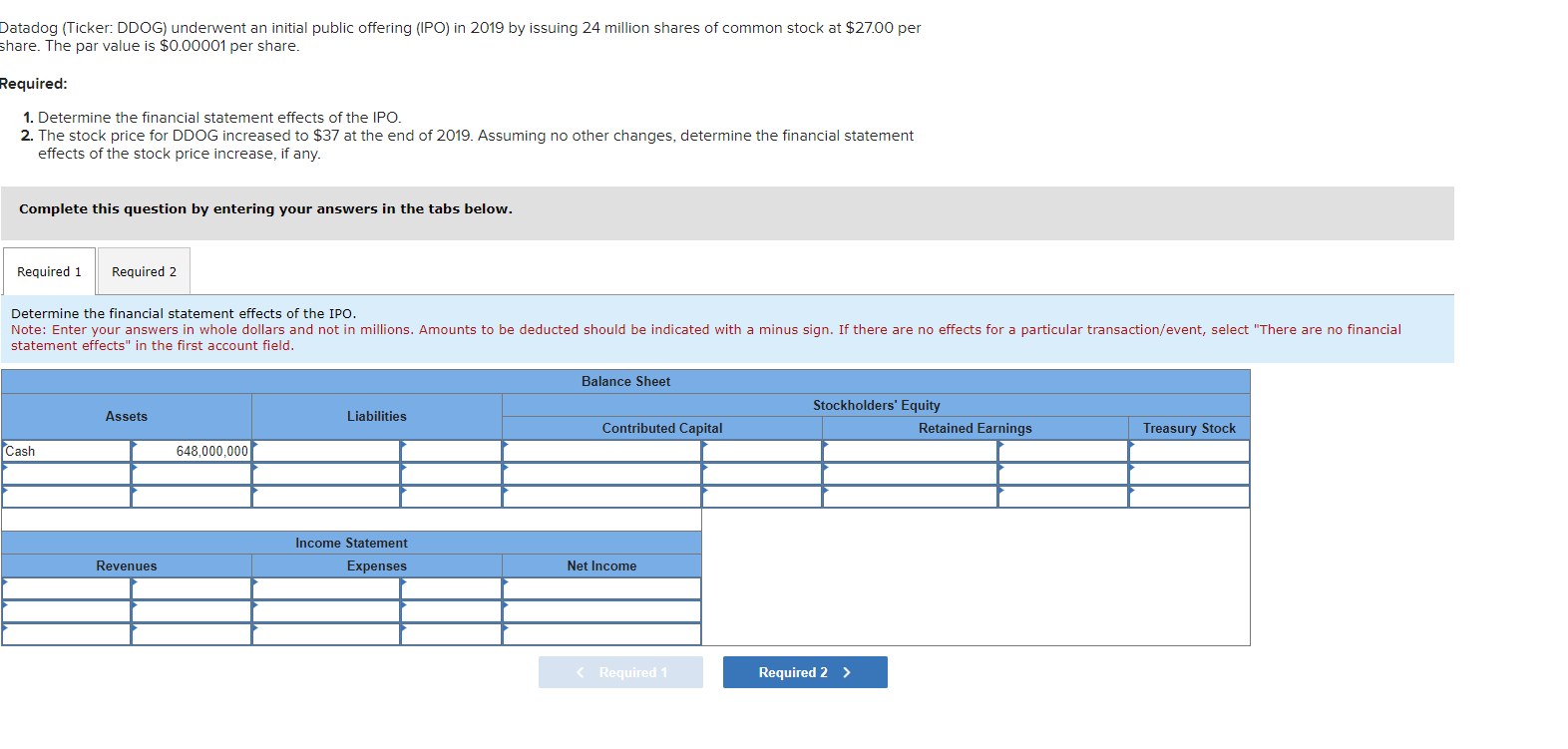The image size is (1568, 749).
Task: Click the Balance Sheet header
Action: (x=625, y=381)
